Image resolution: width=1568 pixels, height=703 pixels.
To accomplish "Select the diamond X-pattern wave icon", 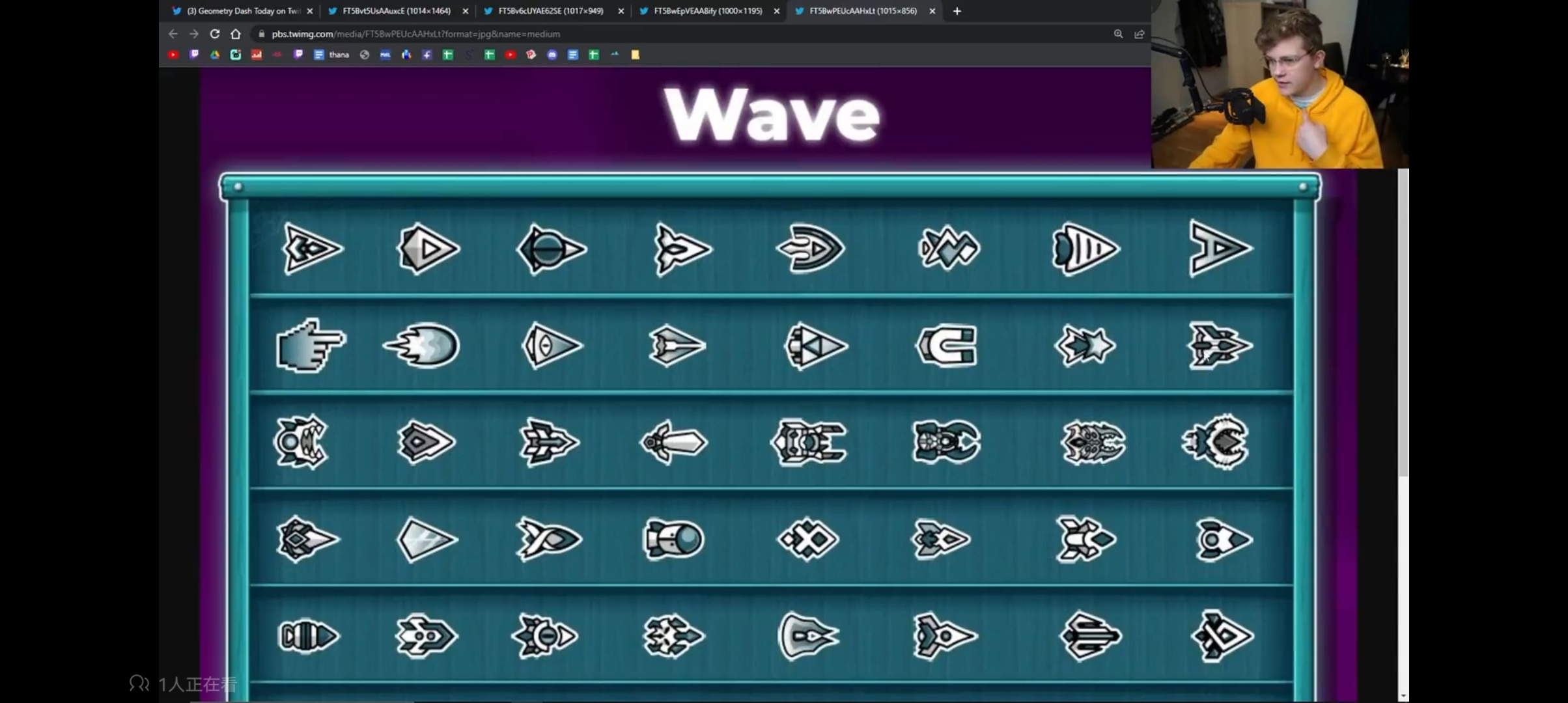I will pyautogui.click(x=808, y=540).
